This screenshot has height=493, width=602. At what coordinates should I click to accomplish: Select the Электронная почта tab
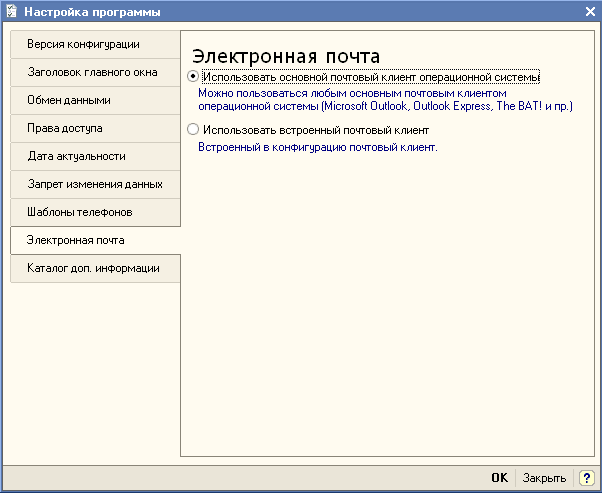[x=95, y=241]
